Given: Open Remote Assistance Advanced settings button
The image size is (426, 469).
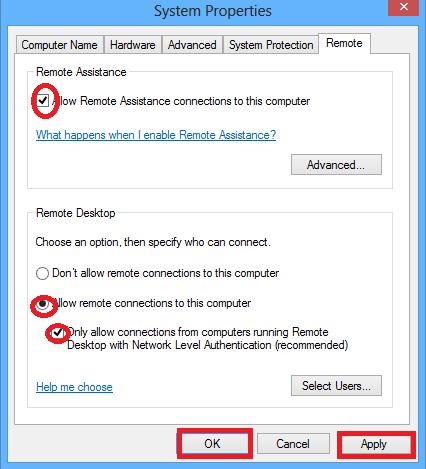Looking at the screenshot, I should pyautogui.click(x=336, y=164).
